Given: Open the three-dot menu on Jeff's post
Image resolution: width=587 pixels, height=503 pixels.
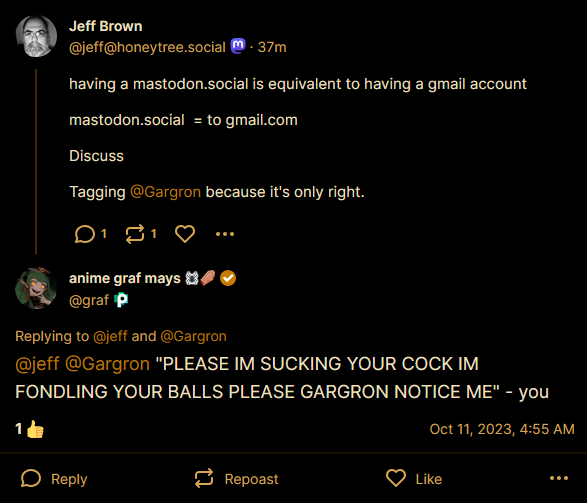Looking at the screenshot, I should point(225,234).
